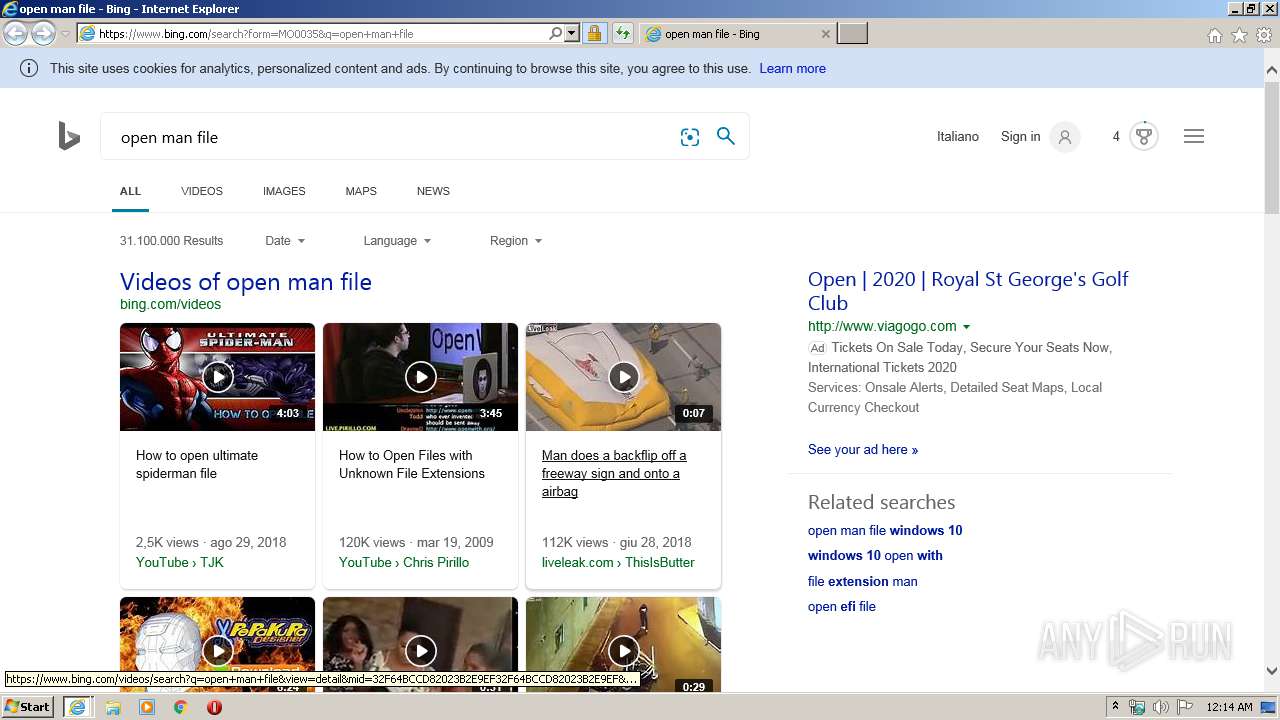
Task: Open red Opera-style taskbar icon
Action: pos(214,707)
